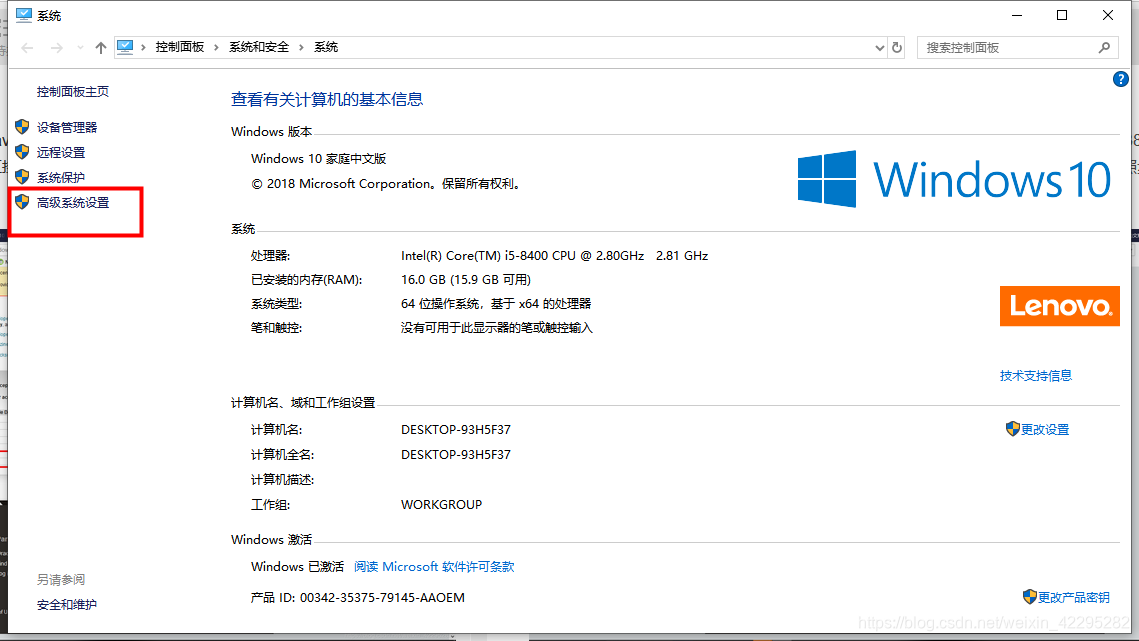This screenshot has height=641, width=1139.
Task: Click WORKGROUP value
Action: pos(441,504)
